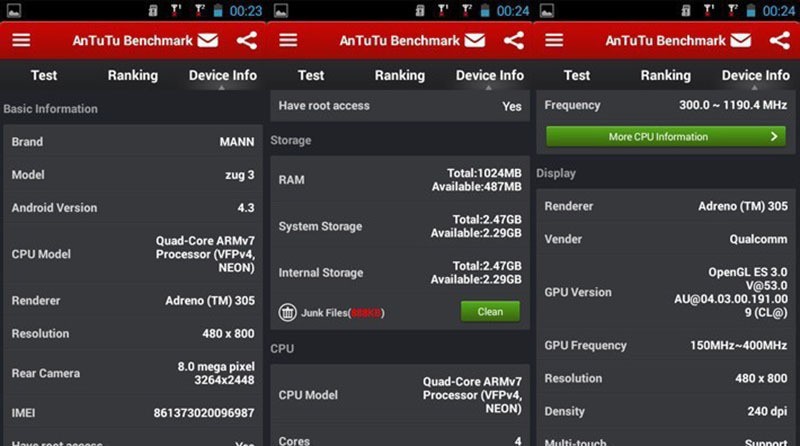Open the hamburger menu on the Storage screen
The image size is (800, 446).
point(288,41)
